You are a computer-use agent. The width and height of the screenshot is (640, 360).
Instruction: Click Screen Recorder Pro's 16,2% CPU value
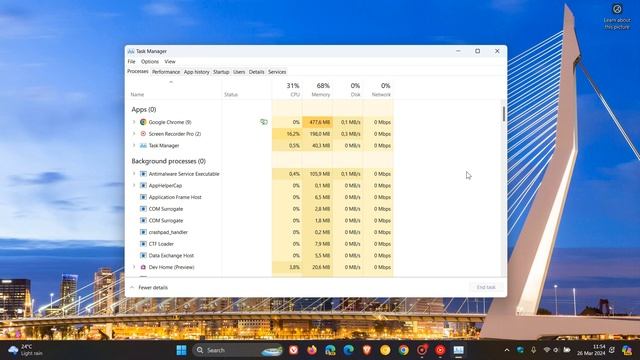(x=293, y=134)
